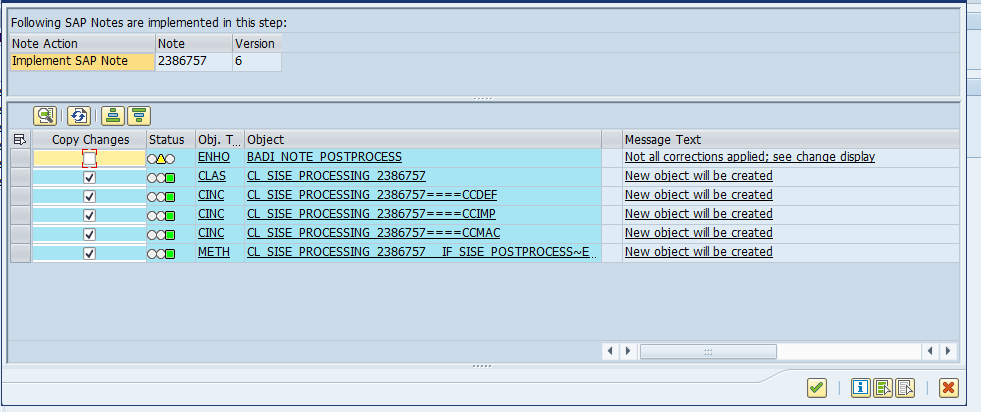Confirm with the green checkmark button
This screenshot has height=412, width=981.
coord(816,388)
